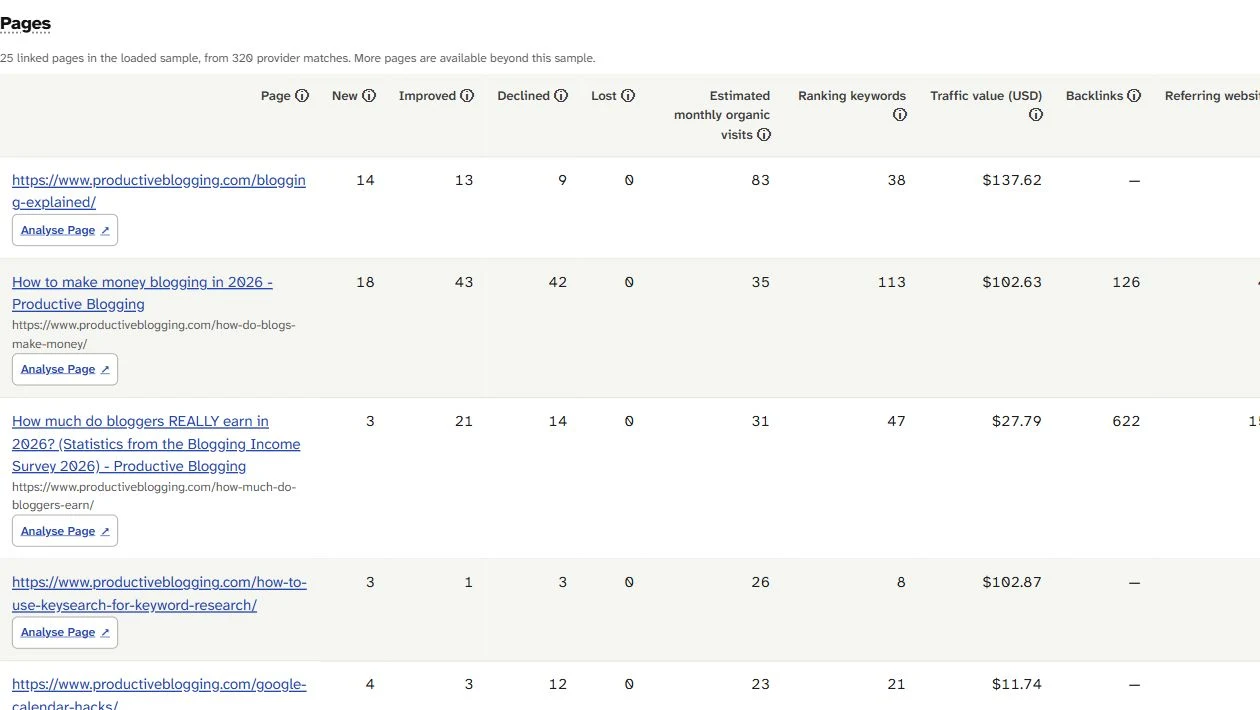This screenshot has height=710, width=1260.
Task: Click the info icon next to Declined header
Action: [x=561, y=96]
